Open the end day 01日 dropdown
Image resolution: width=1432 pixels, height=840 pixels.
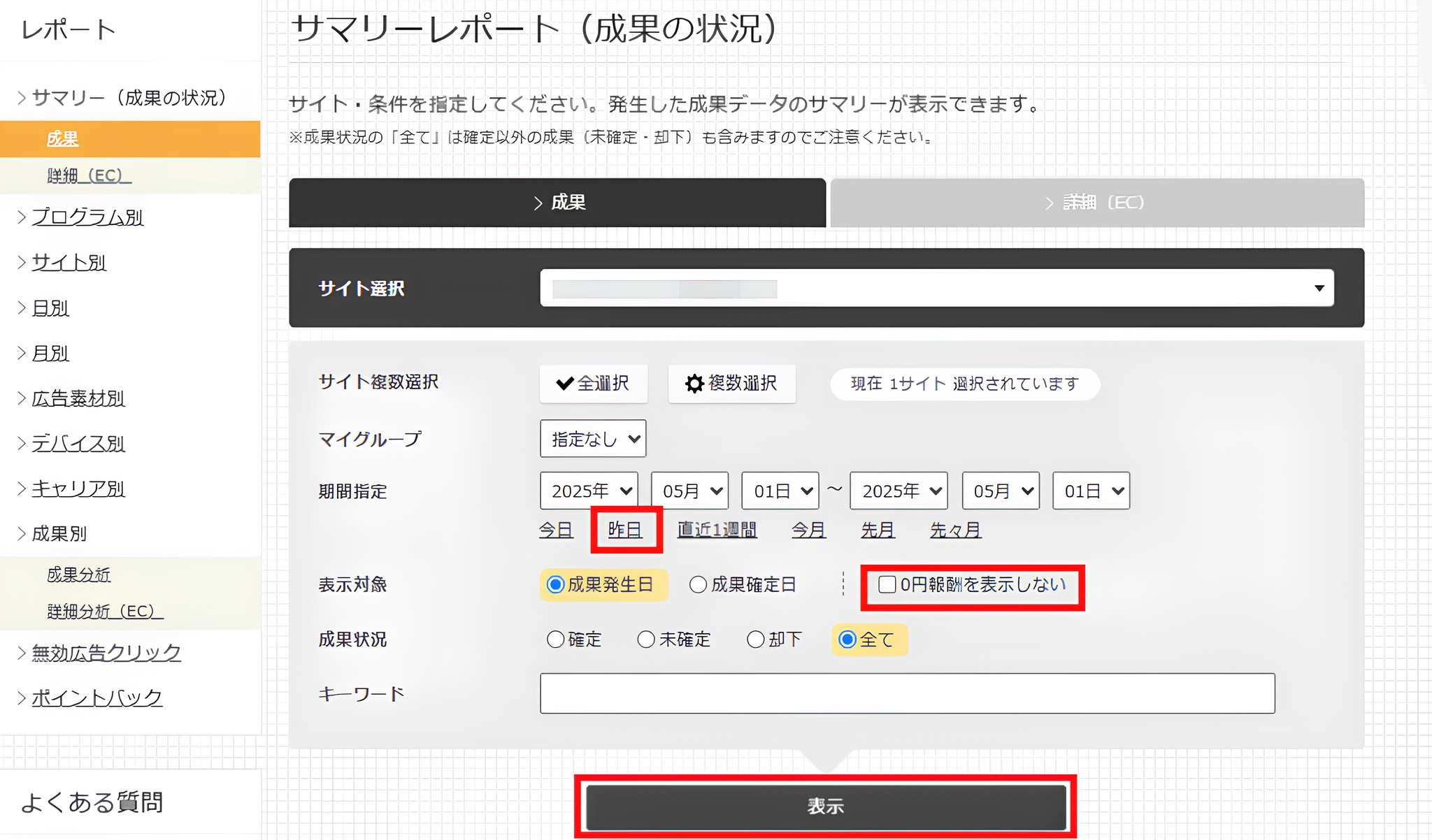point(1091,491)
